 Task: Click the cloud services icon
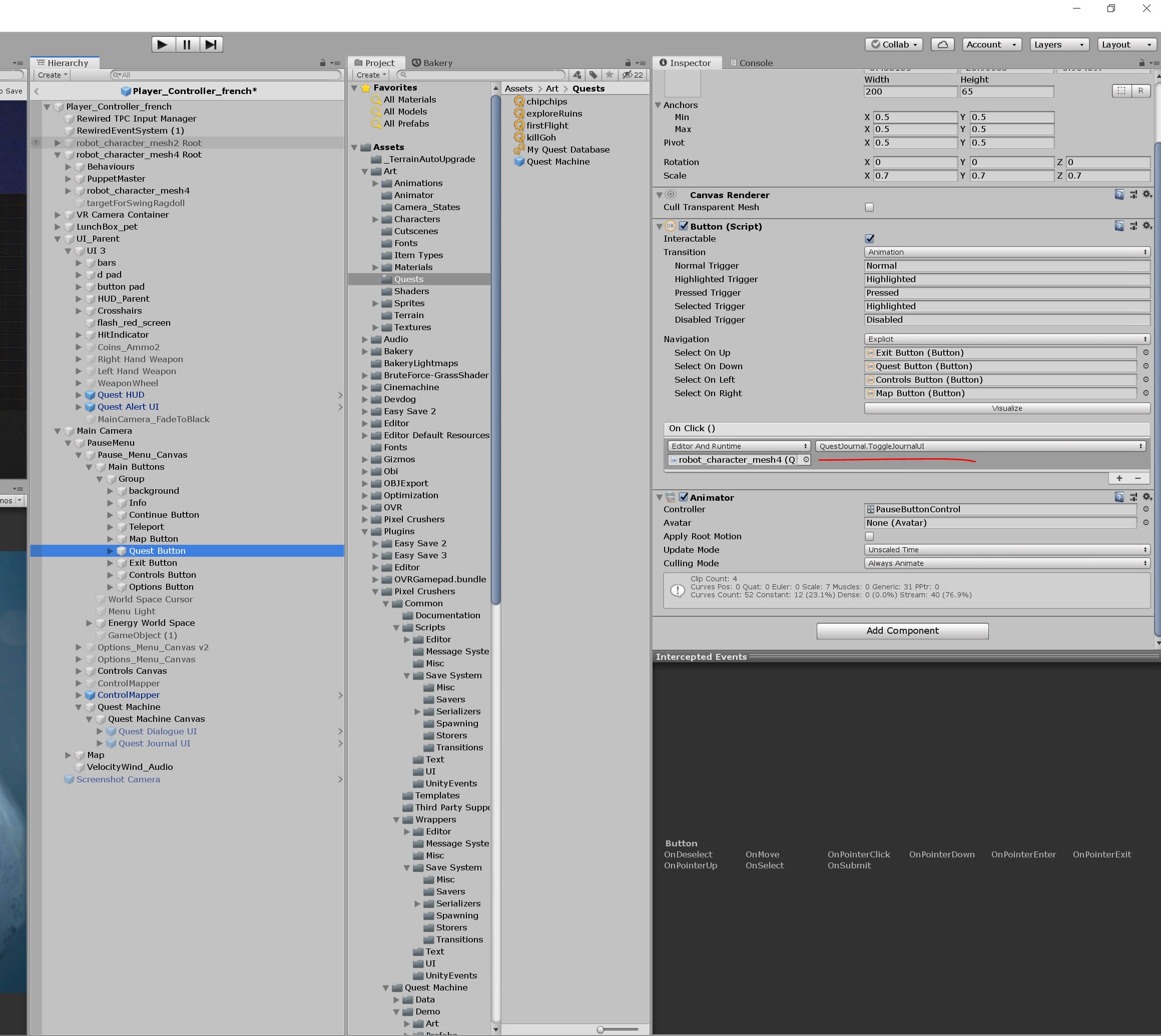[942, 45]
